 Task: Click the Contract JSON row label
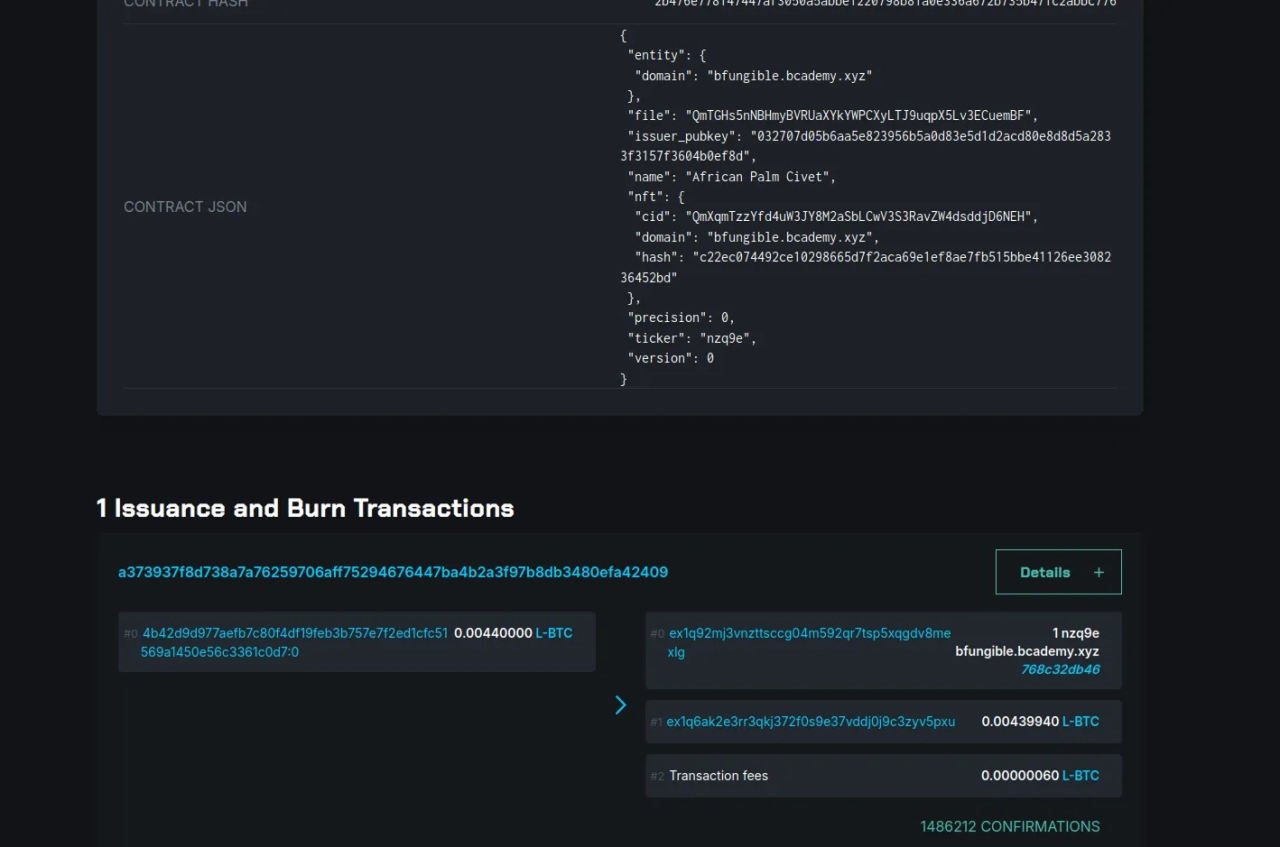pyautogui.click(x=185, y=207)
